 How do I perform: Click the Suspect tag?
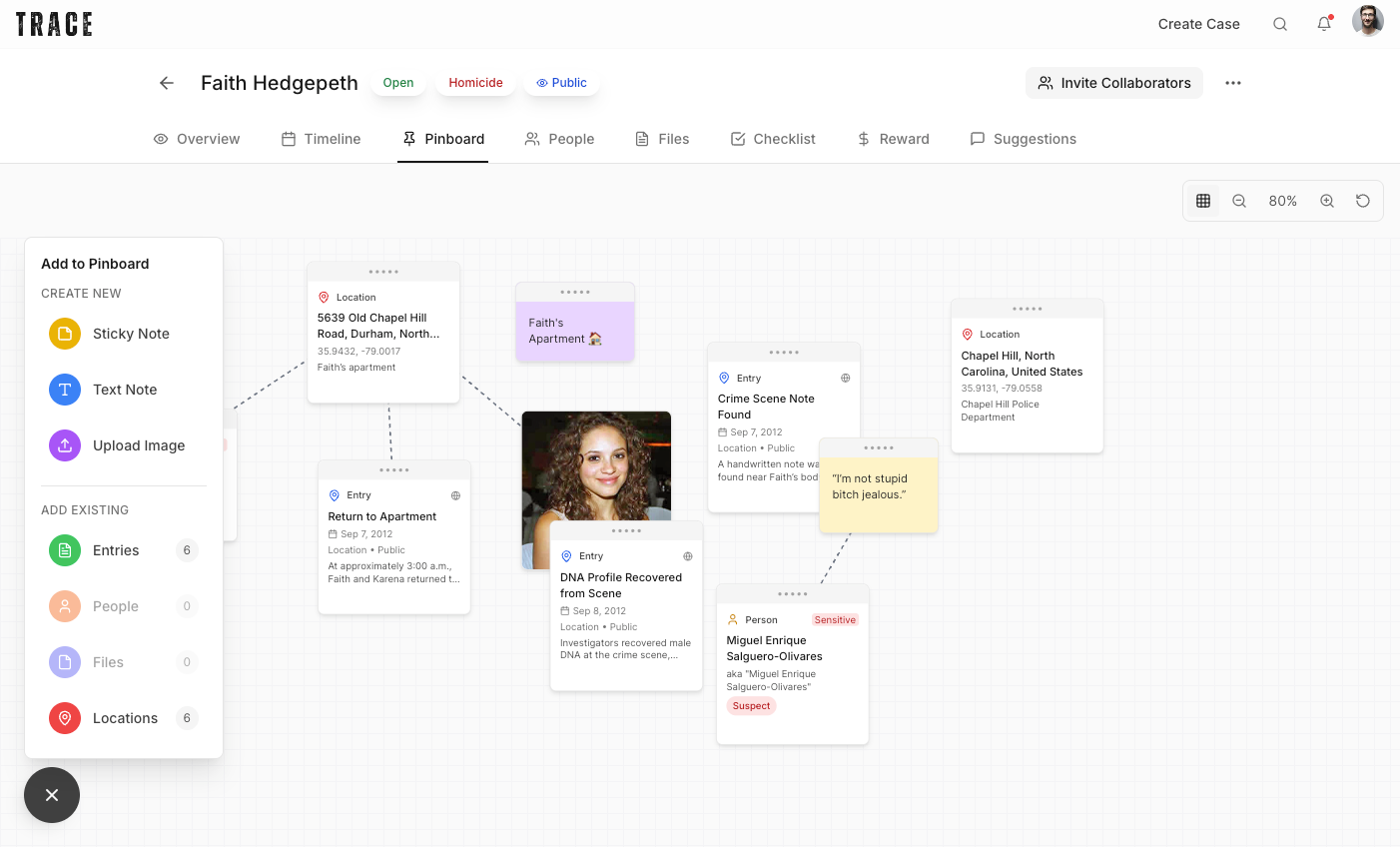[x=751, y=706]
